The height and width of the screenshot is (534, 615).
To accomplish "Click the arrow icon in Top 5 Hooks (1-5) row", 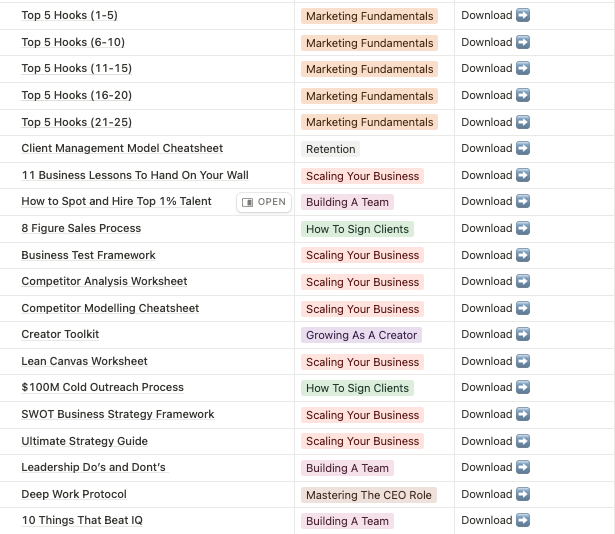I will point(523,15).
